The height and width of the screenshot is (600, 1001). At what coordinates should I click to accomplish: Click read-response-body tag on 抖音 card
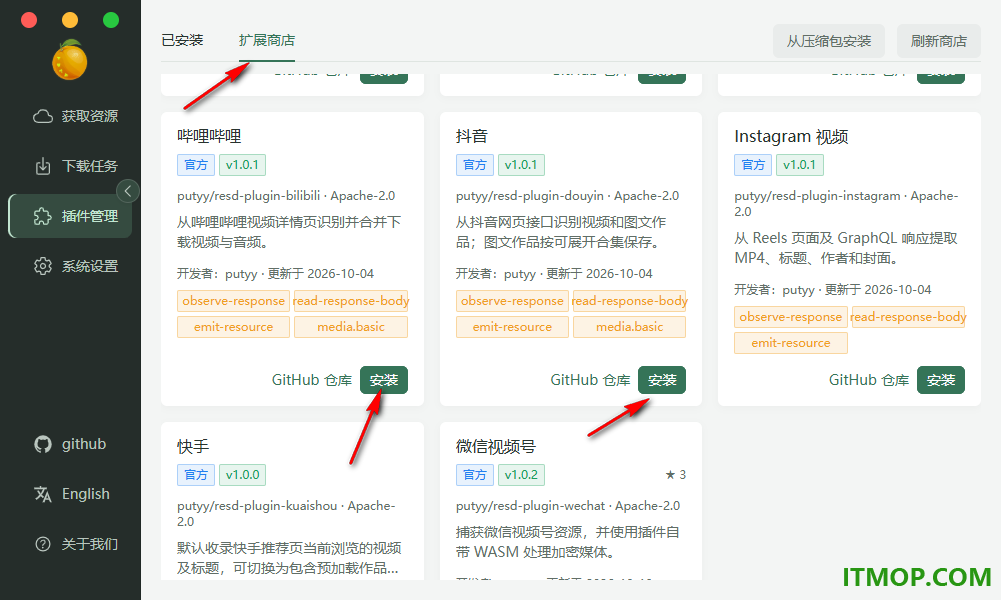click(629, 301)
